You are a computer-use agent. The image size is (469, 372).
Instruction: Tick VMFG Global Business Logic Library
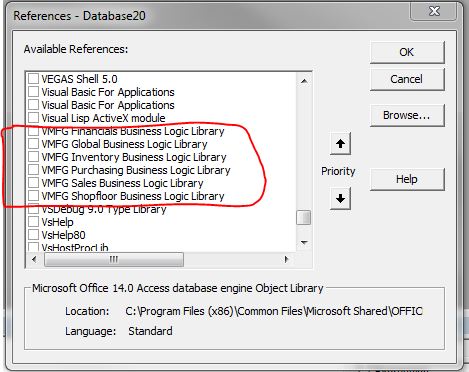(x=33, y=144)
